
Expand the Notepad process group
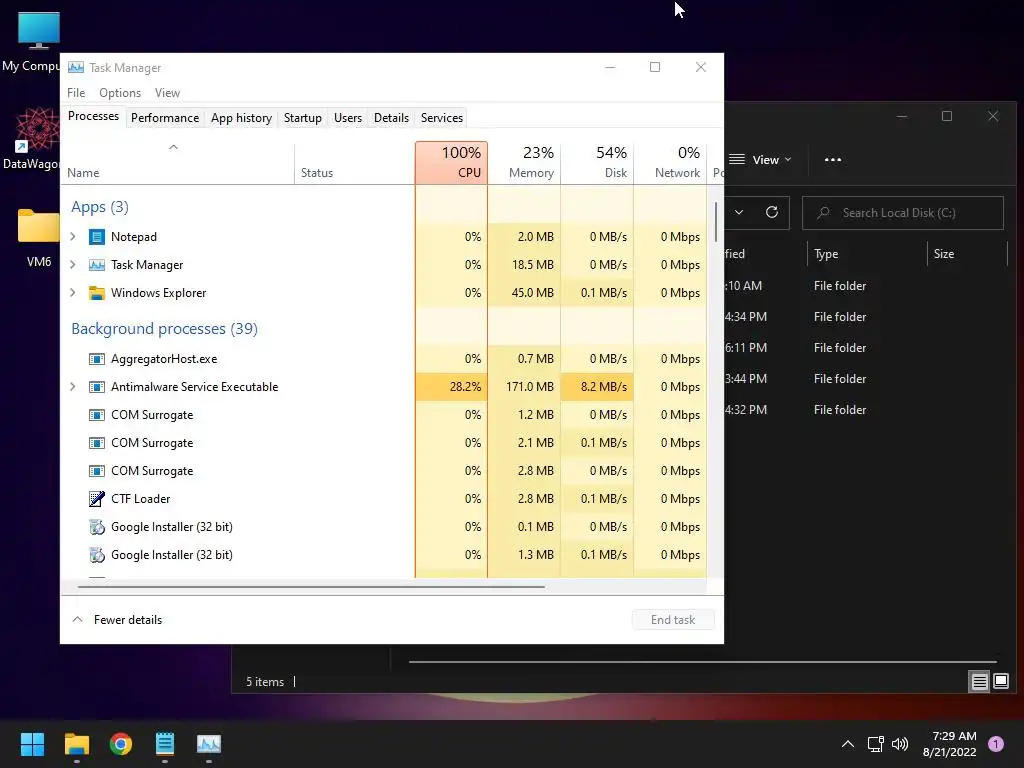point(73,237)
